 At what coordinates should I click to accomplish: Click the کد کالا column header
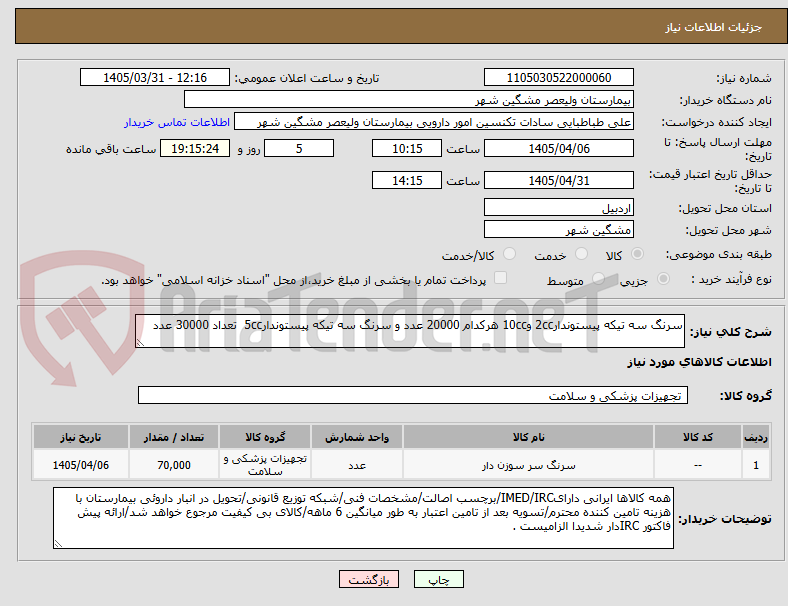point(698,437)
